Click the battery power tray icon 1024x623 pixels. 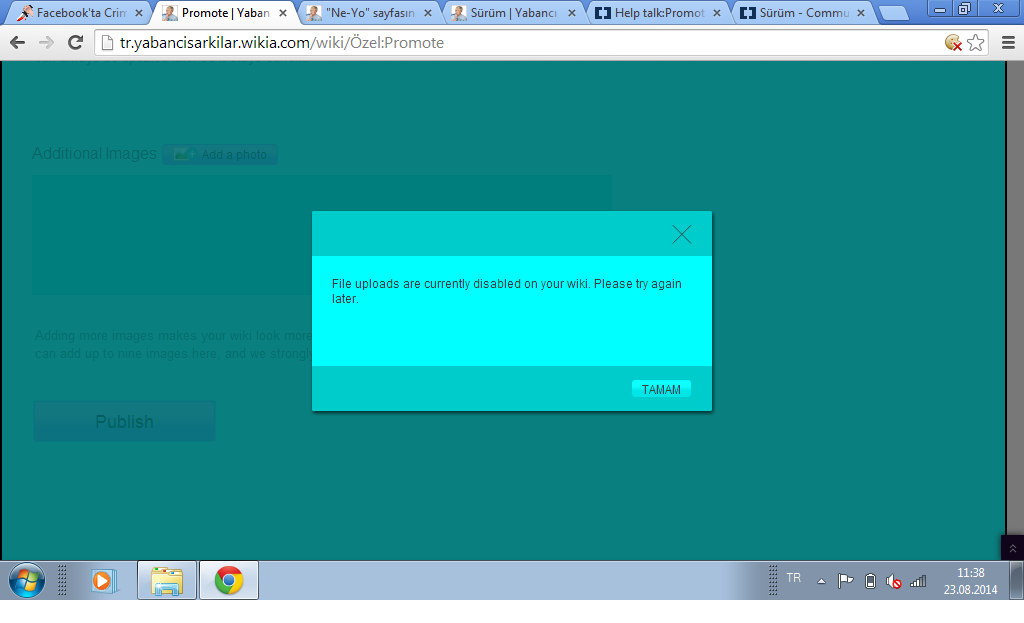click(x=870, y=581)
